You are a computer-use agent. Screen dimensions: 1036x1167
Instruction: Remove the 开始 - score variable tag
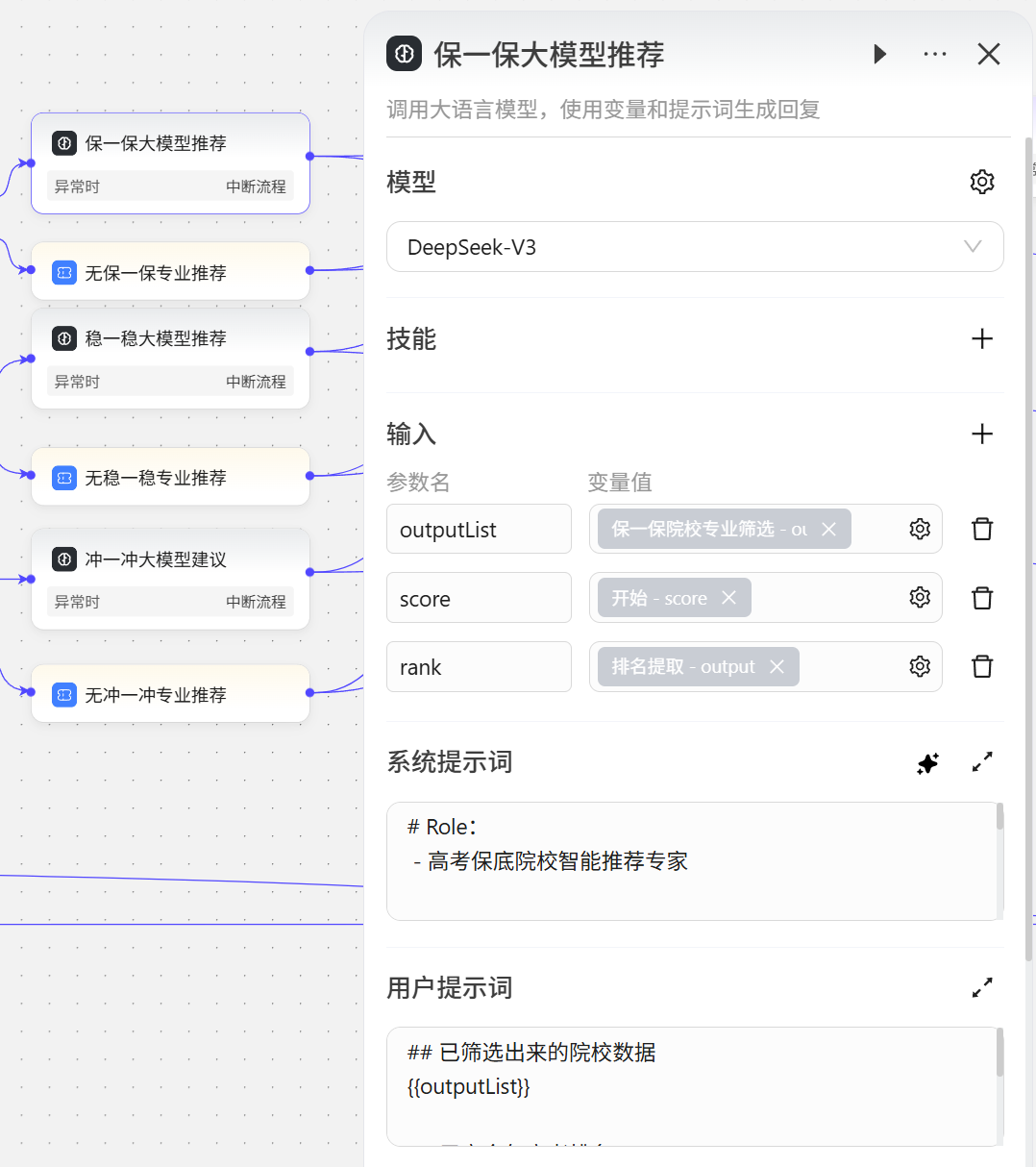pyautogui.click(x=729, y=598)
